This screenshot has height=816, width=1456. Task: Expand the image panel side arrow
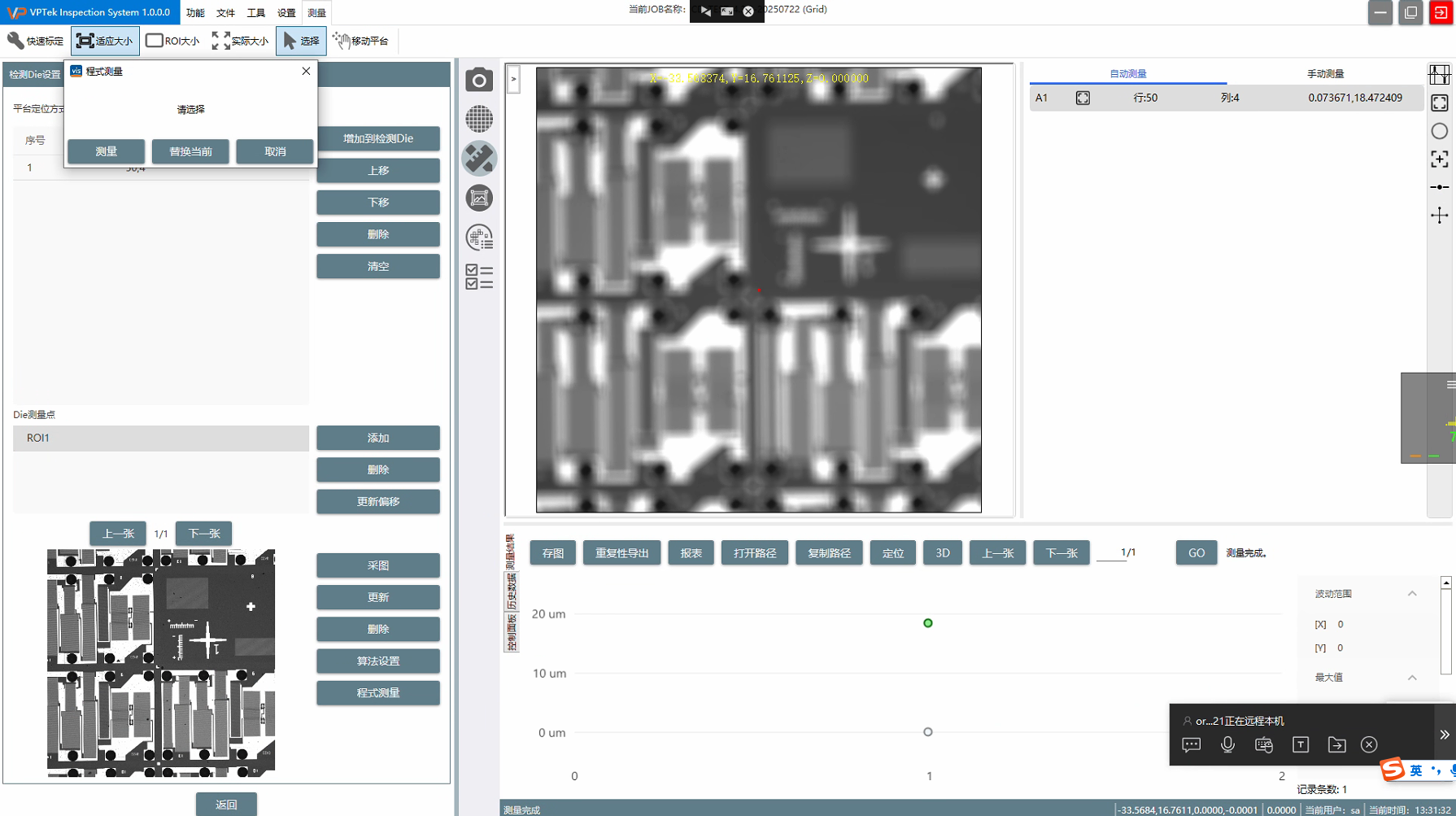pos(513,80)
